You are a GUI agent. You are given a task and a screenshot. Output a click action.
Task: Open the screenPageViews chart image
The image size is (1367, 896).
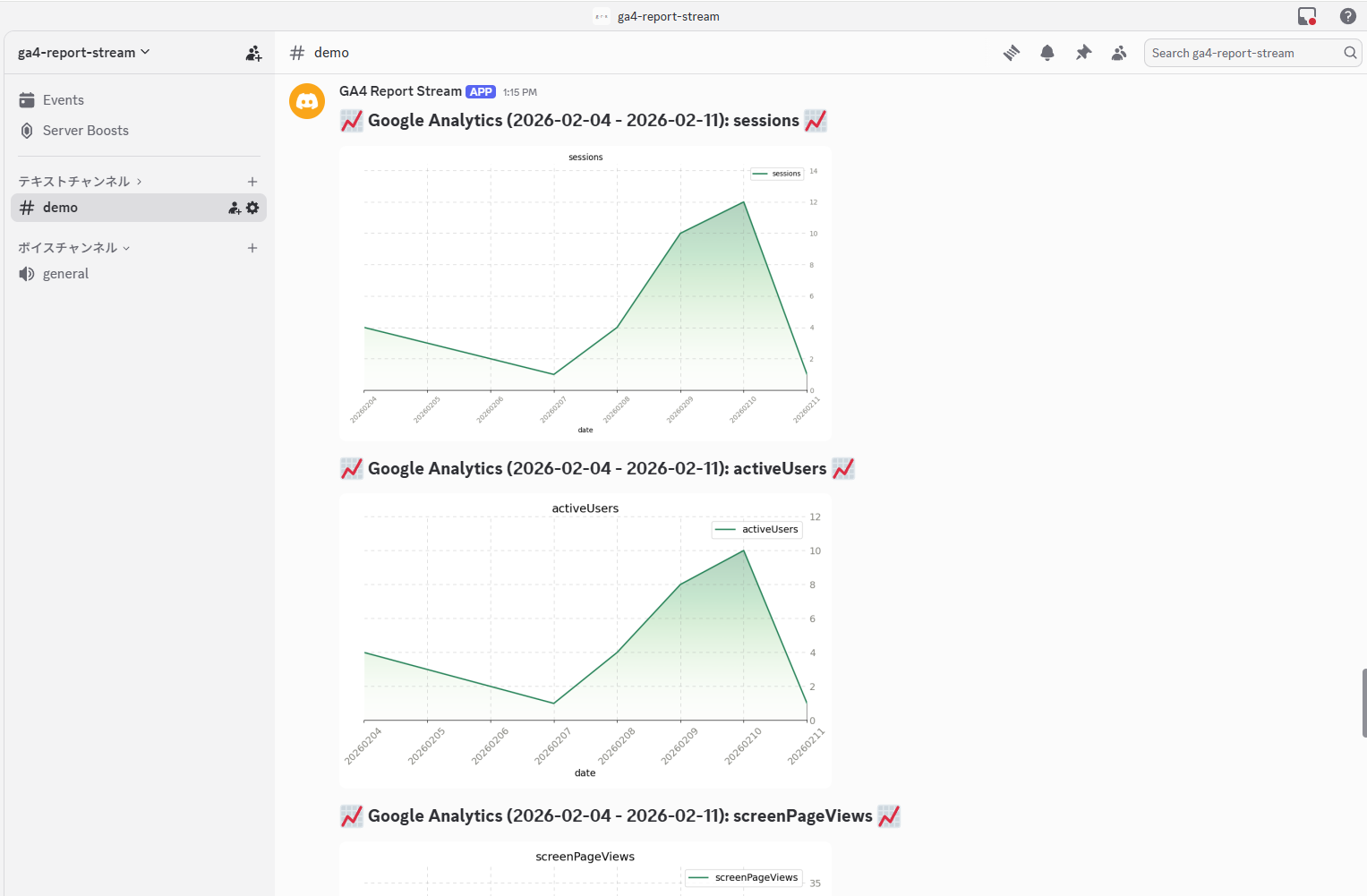(x=585, y=869)
